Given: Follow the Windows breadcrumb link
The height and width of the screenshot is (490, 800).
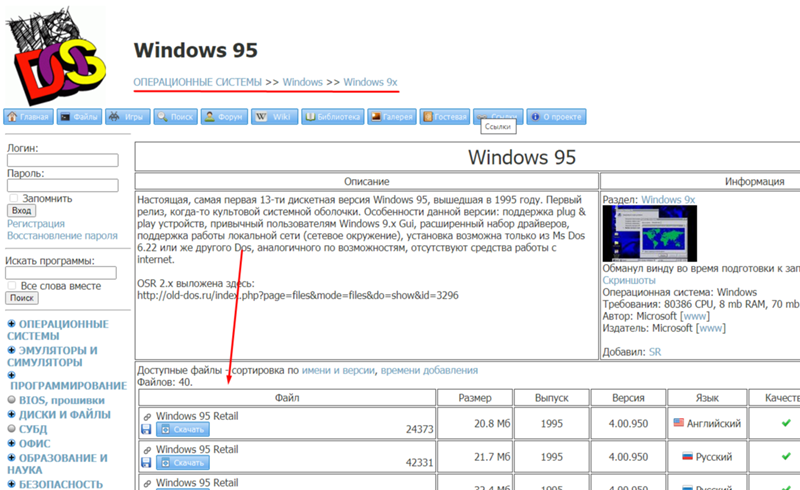Looking at the screenshot, I should (303, 82).
